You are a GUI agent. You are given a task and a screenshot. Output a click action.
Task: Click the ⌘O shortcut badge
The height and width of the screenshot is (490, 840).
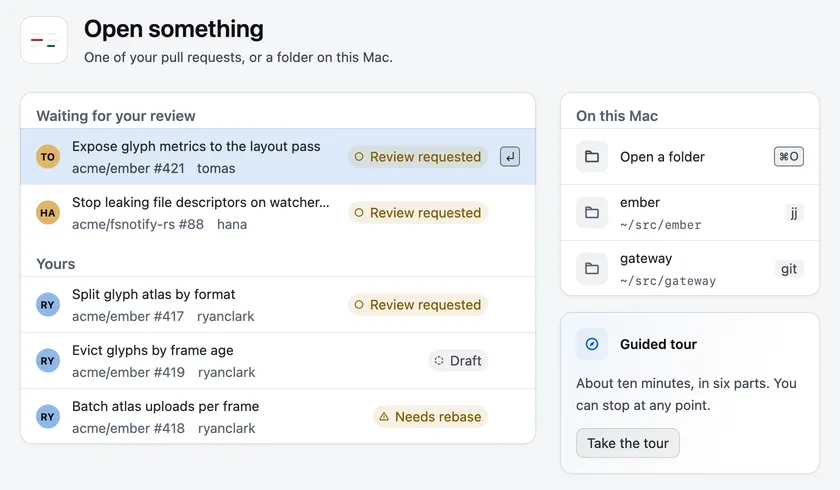[789, 157]
